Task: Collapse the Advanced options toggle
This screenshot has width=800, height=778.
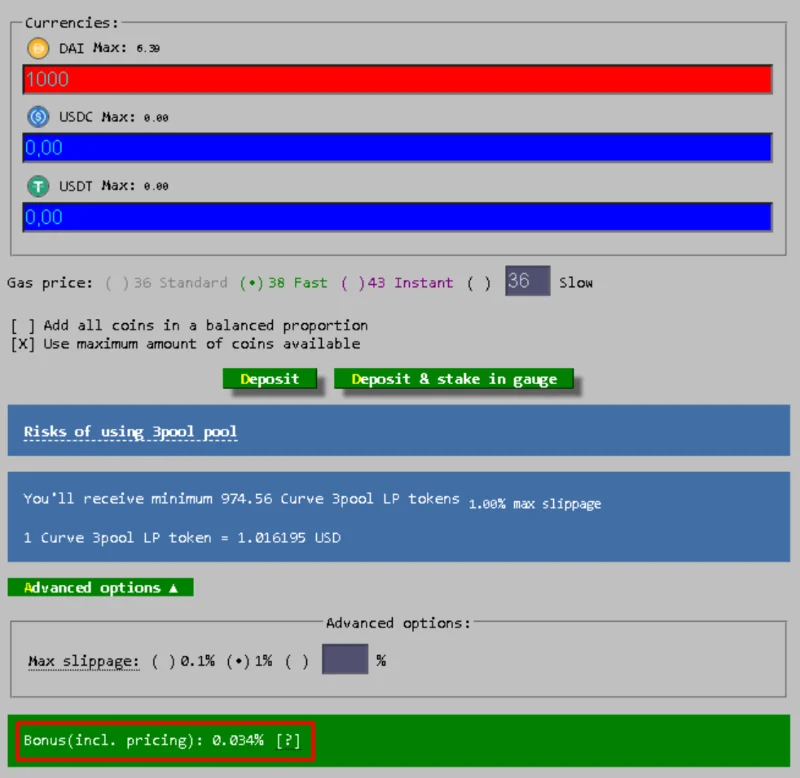Action: point(101,588)
